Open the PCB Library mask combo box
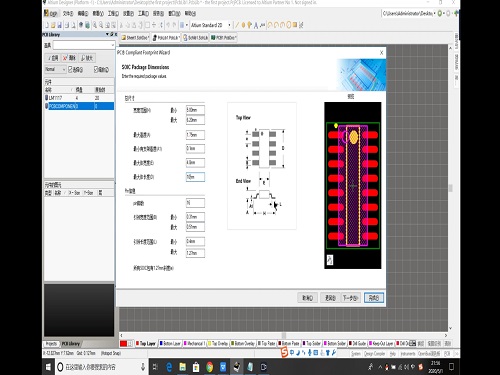Image resolution: width=500 pixels, height=375 pixels. 84,45
